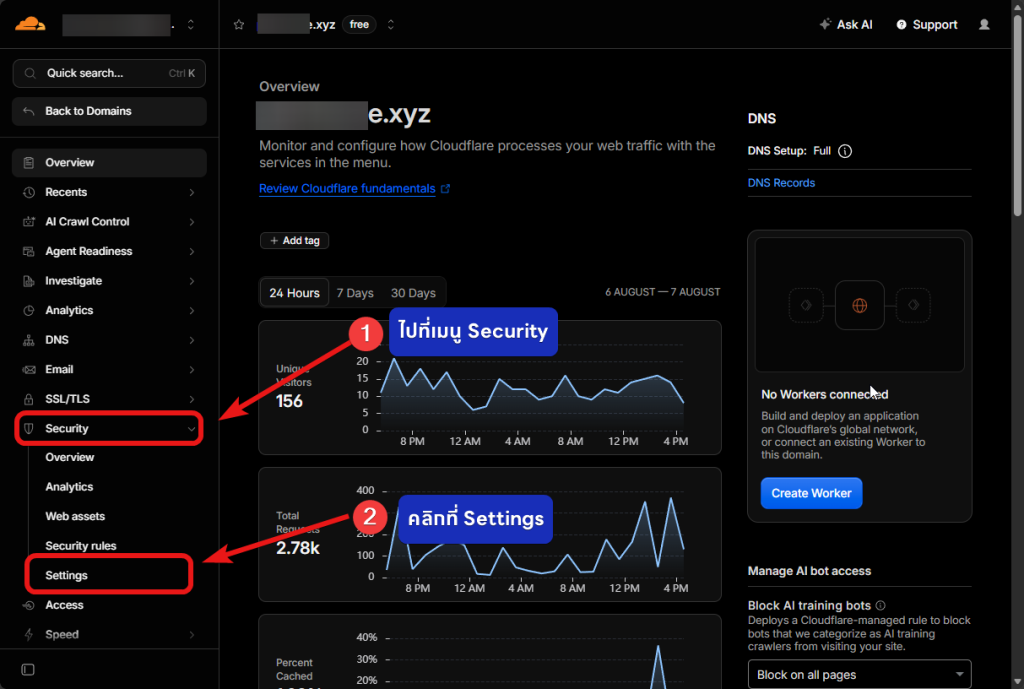Star the domain as favorite

tap(239, 25)
